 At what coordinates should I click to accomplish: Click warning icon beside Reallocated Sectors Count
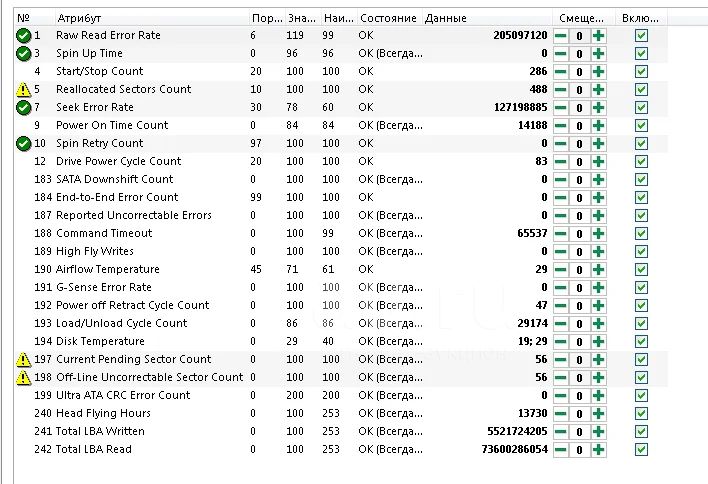click(x=23, y=90)
